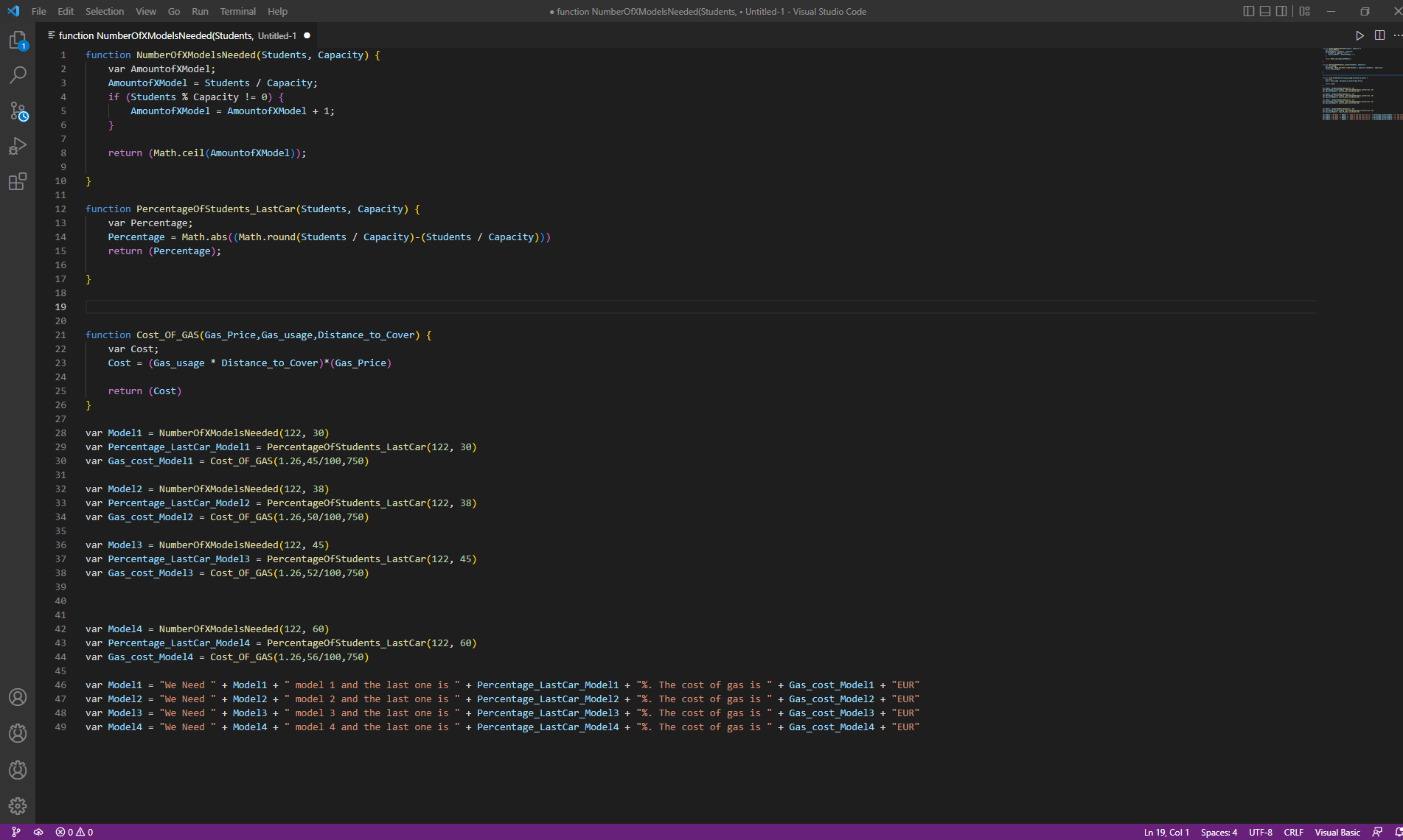Open the Explorer view in activity bar
This screenshot has width=1403, height=840.
pyautogui.click(x=18, y=41)
